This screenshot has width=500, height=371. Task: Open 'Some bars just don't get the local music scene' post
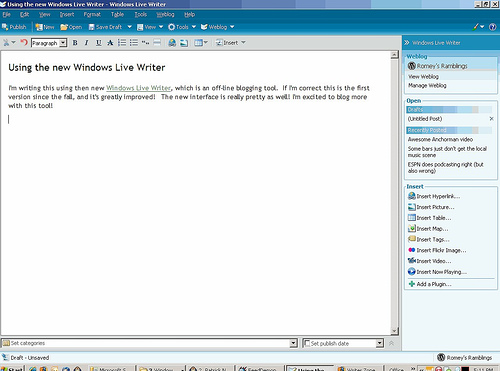[x=447, y=152]
